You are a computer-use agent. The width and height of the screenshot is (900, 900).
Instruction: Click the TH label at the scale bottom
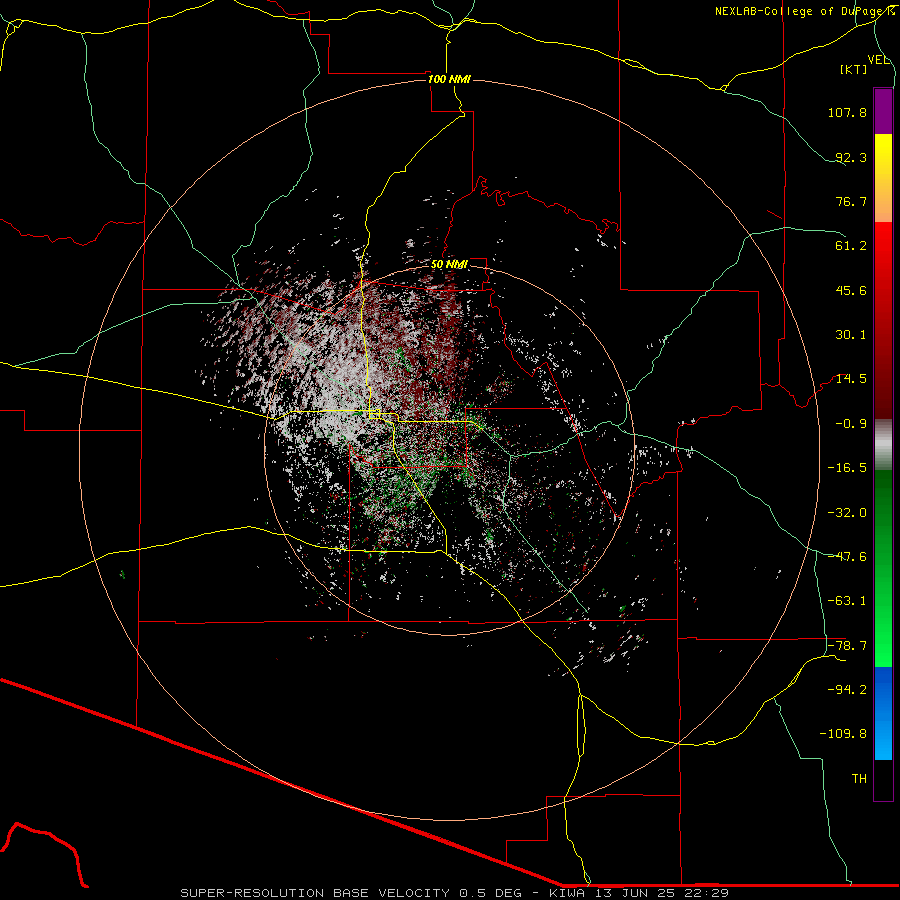click(859, 779)
